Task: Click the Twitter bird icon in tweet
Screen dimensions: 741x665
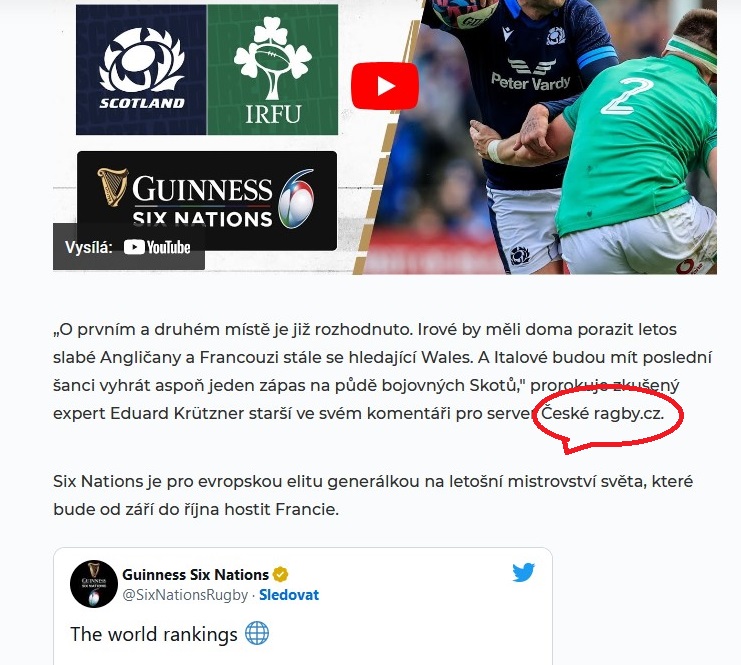Action: tap(524, 572)
